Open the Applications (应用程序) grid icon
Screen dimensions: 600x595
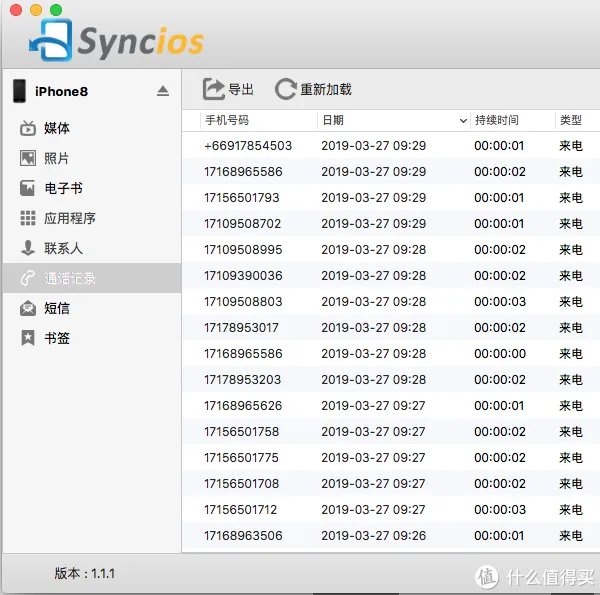tap(28, 218)
